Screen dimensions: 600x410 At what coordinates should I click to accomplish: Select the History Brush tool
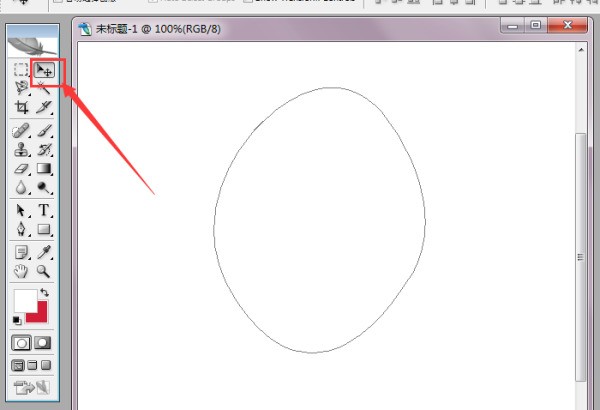coord(44,150)
